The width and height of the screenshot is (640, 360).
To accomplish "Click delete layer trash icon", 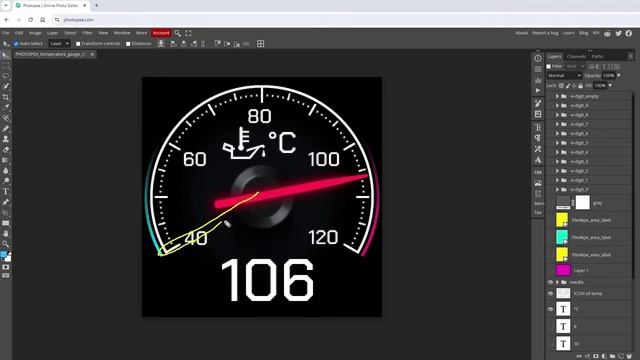I will 629,356.
